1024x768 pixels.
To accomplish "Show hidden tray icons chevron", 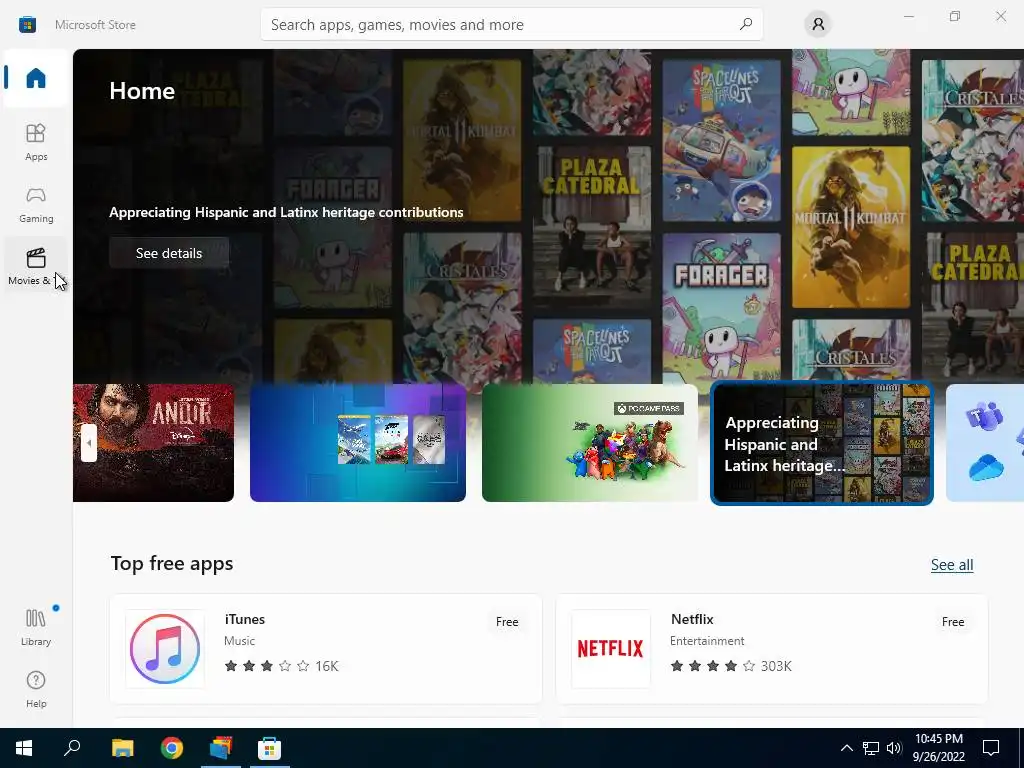I will point(846,748).
